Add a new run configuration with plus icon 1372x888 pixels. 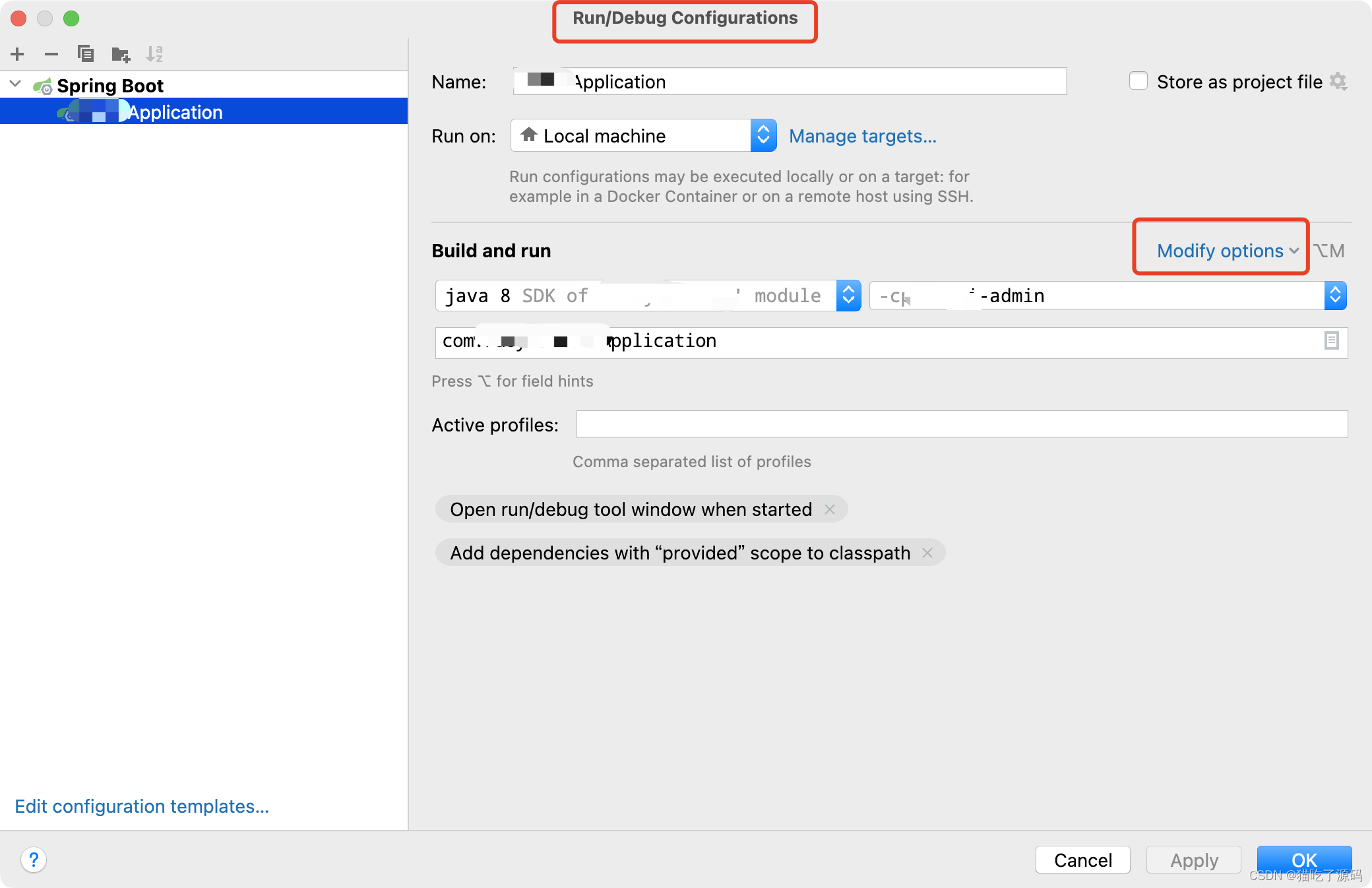click(17, 54)
